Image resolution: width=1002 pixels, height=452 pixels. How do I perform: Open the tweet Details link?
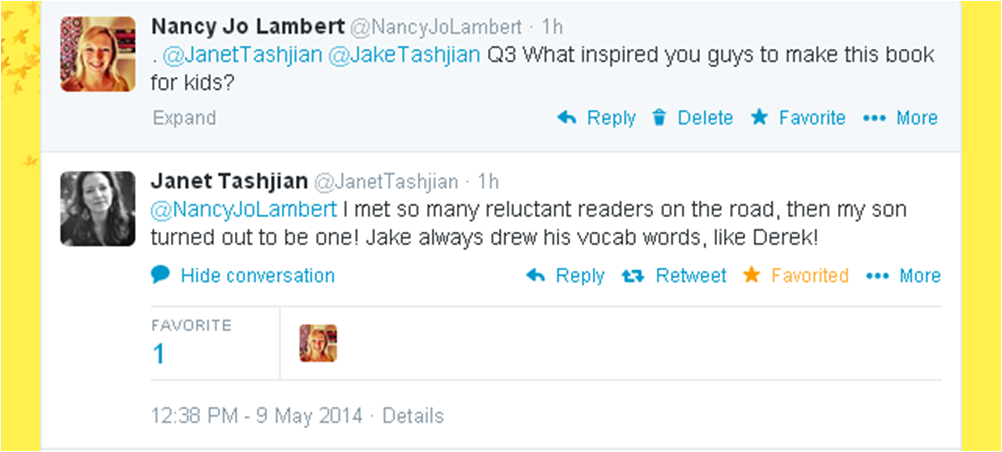click(413, 416)
